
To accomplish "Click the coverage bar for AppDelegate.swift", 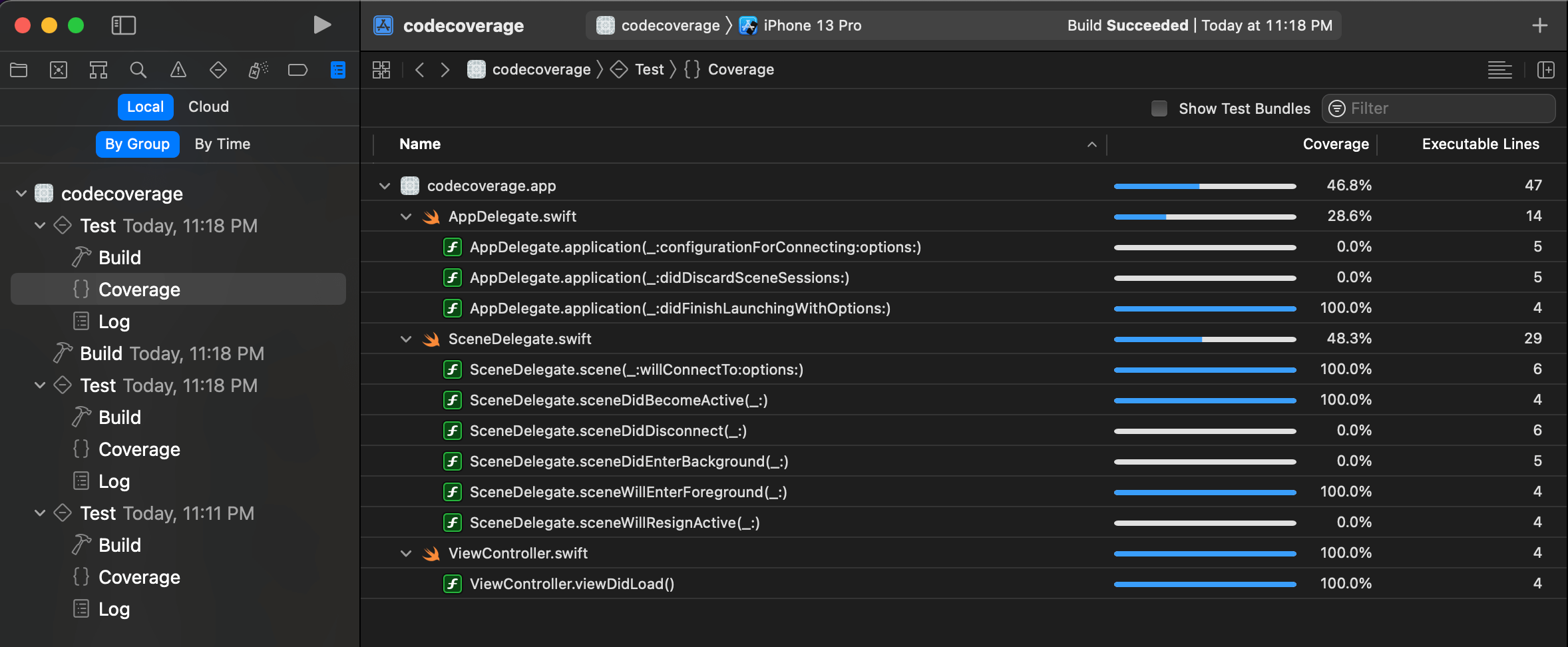I will [x=1205, y=217].
